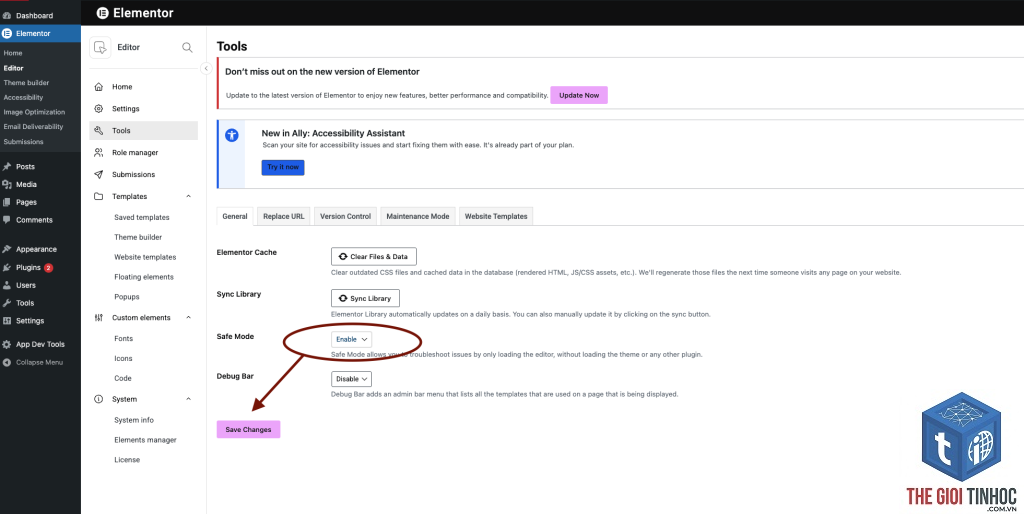Open Home in the WordPress sidebar submenu
Image resolution: width=1024 pixels, height=514 pixels.
pyautogui.click(x=13, y=53)
